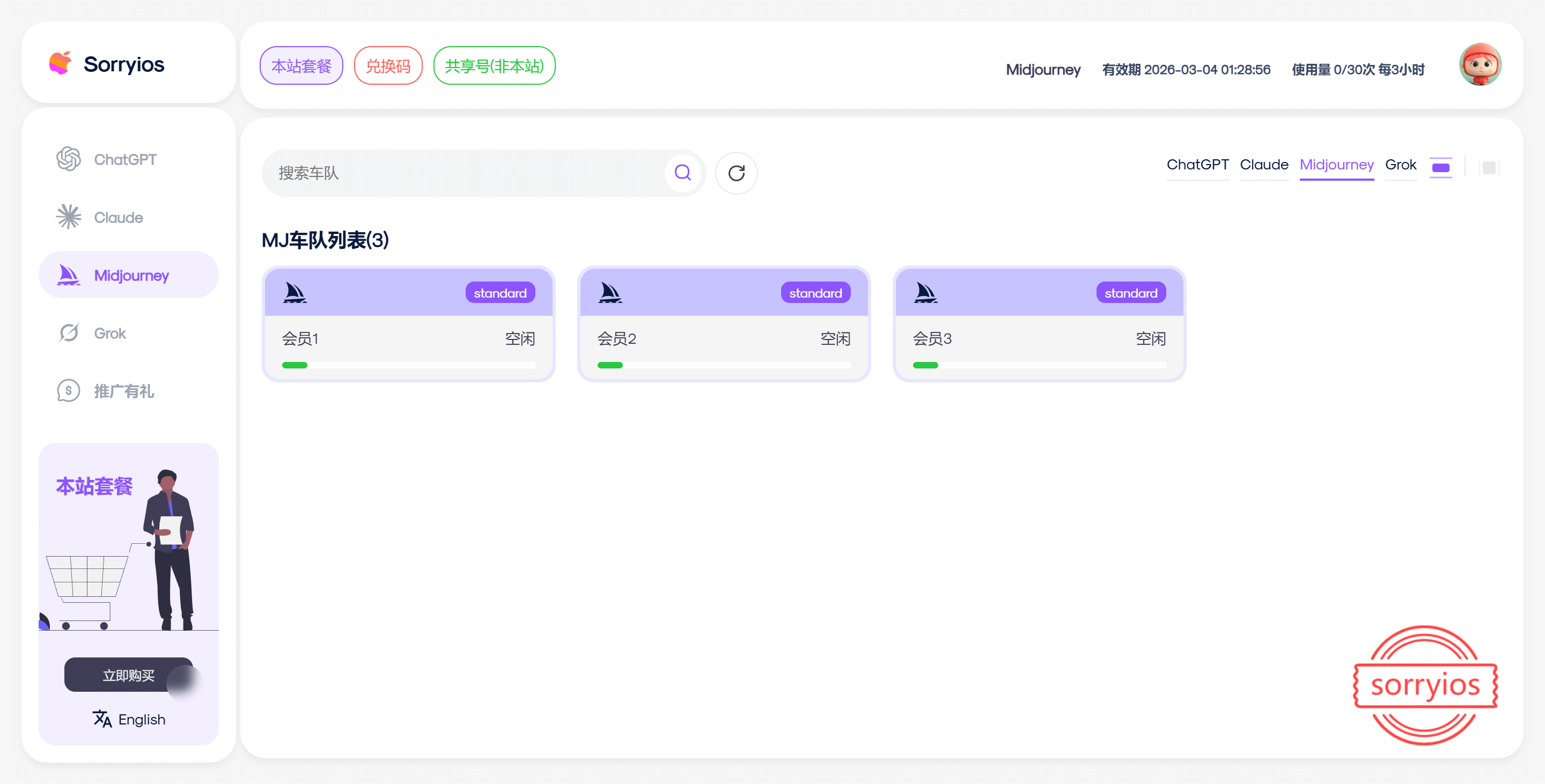Open the 共享号(非本站) pill tab
The height and width of the screenshot is (784, 1545).
click(x=494, y=66)
